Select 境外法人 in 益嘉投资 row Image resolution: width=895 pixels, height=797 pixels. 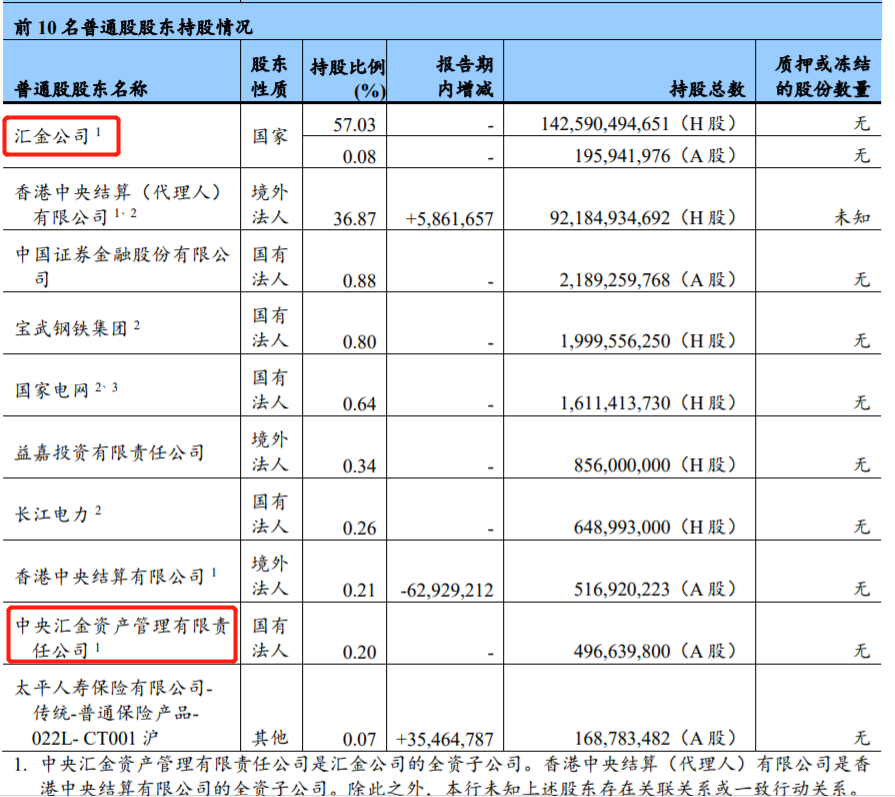coord(270,452)
